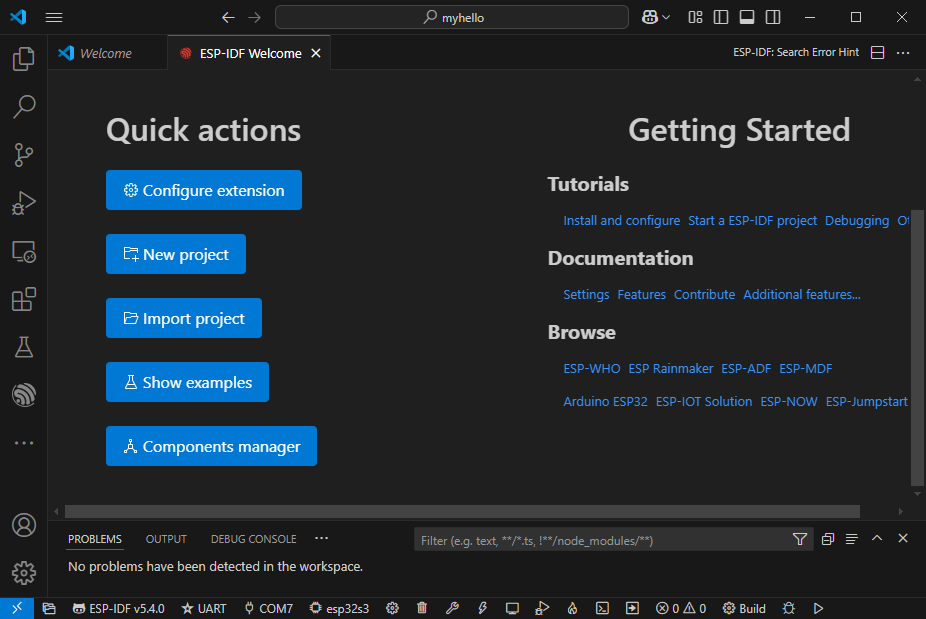This screenshot has width=926, height=619.
Task: Click the Monitor Device screen icon
Action: tap(512, 608)
